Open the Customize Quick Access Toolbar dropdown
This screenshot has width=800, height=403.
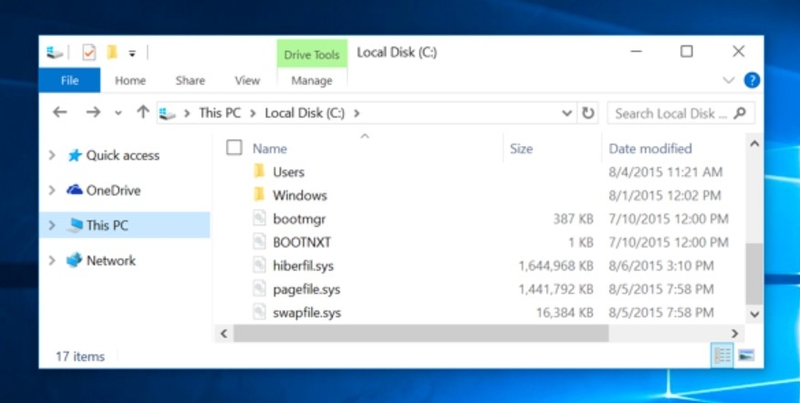(132, 53)
